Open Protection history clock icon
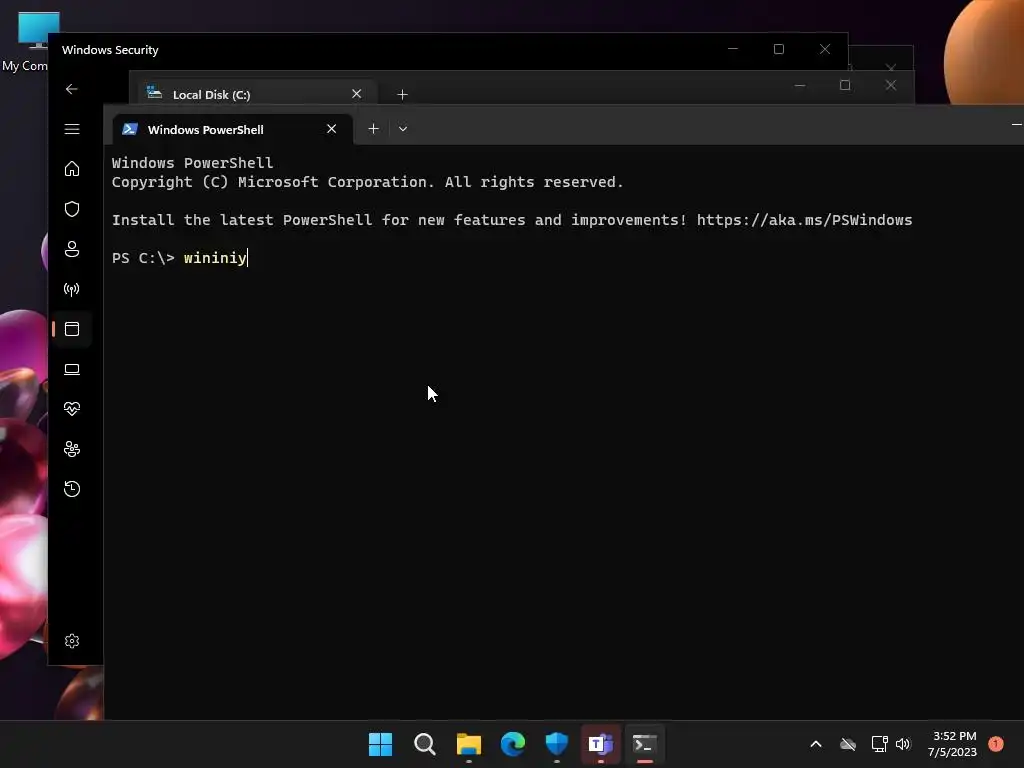 (72, 488)
